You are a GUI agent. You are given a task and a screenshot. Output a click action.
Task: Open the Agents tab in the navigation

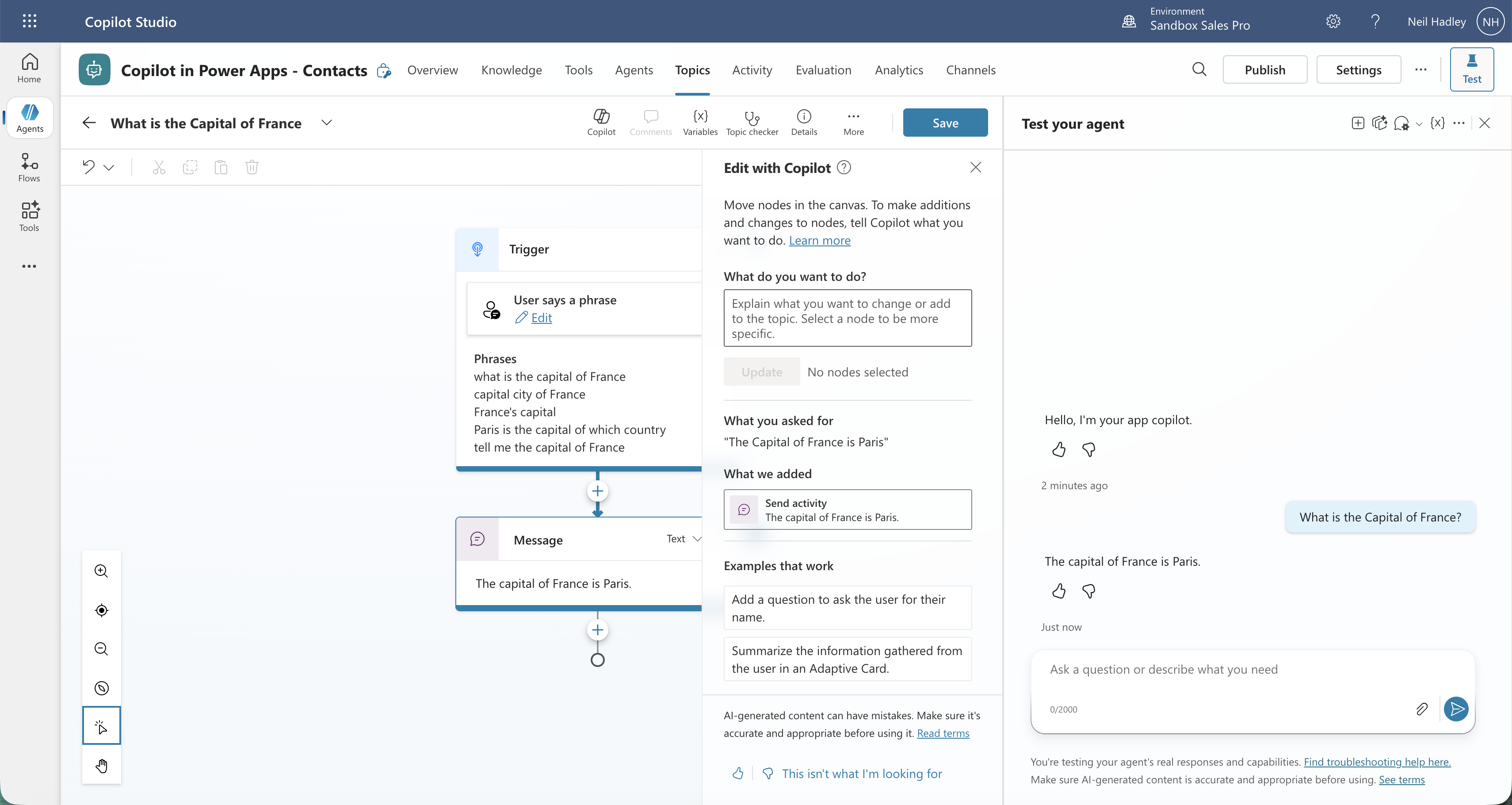coord(634,70)
